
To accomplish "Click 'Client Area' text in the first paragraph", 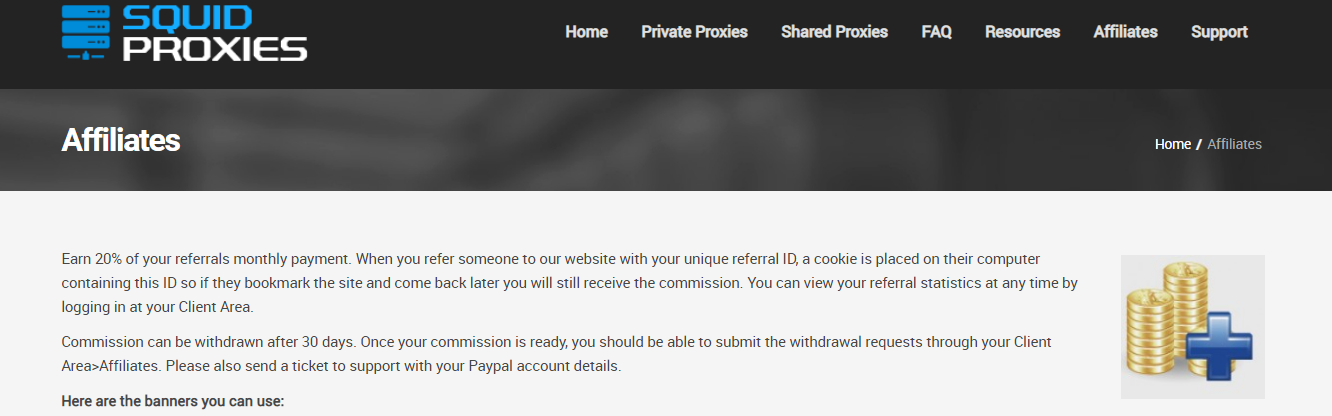I will click(x=204, y=308).
